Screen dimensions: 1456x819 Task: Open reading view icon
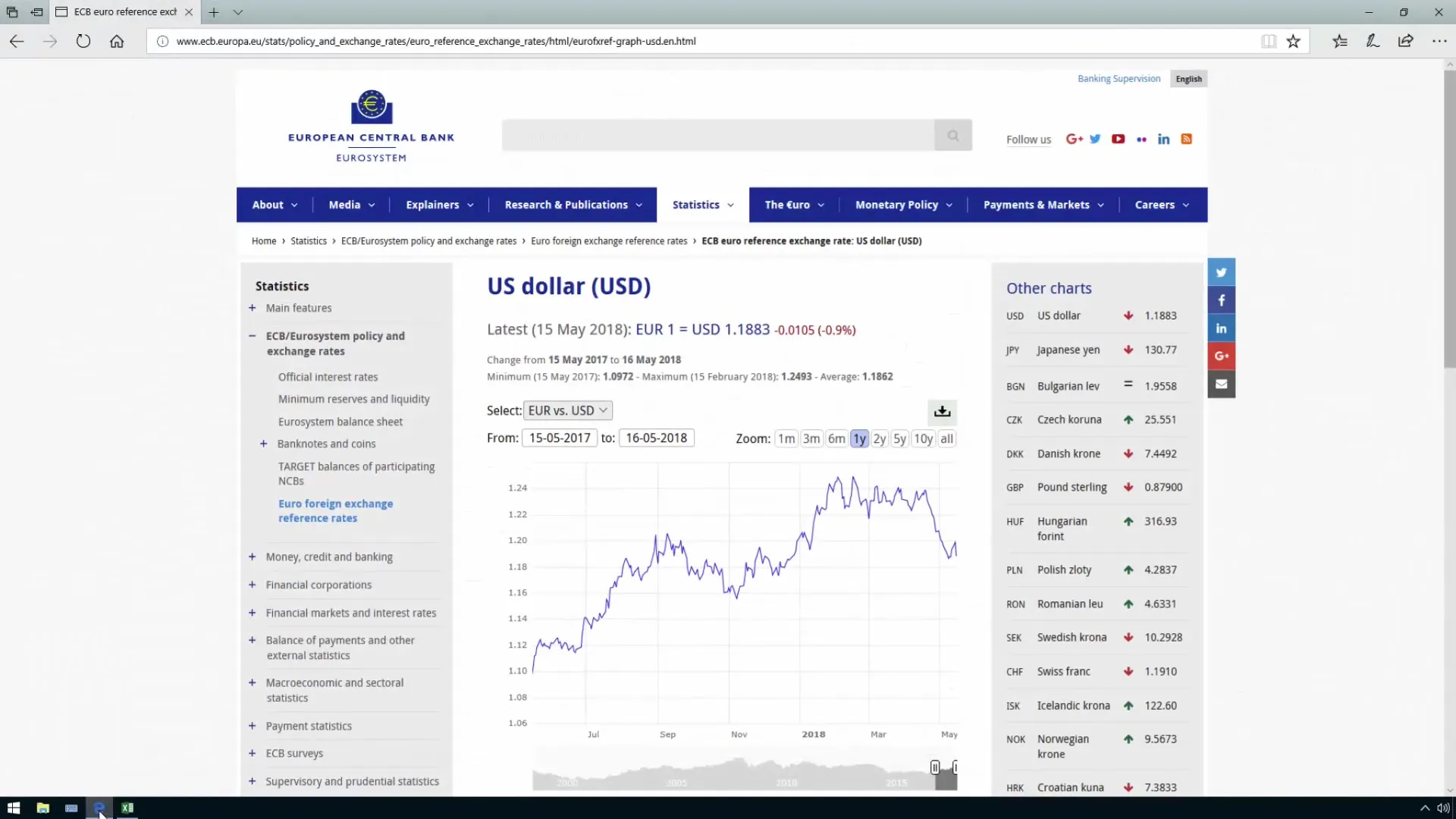[1268, 41]
